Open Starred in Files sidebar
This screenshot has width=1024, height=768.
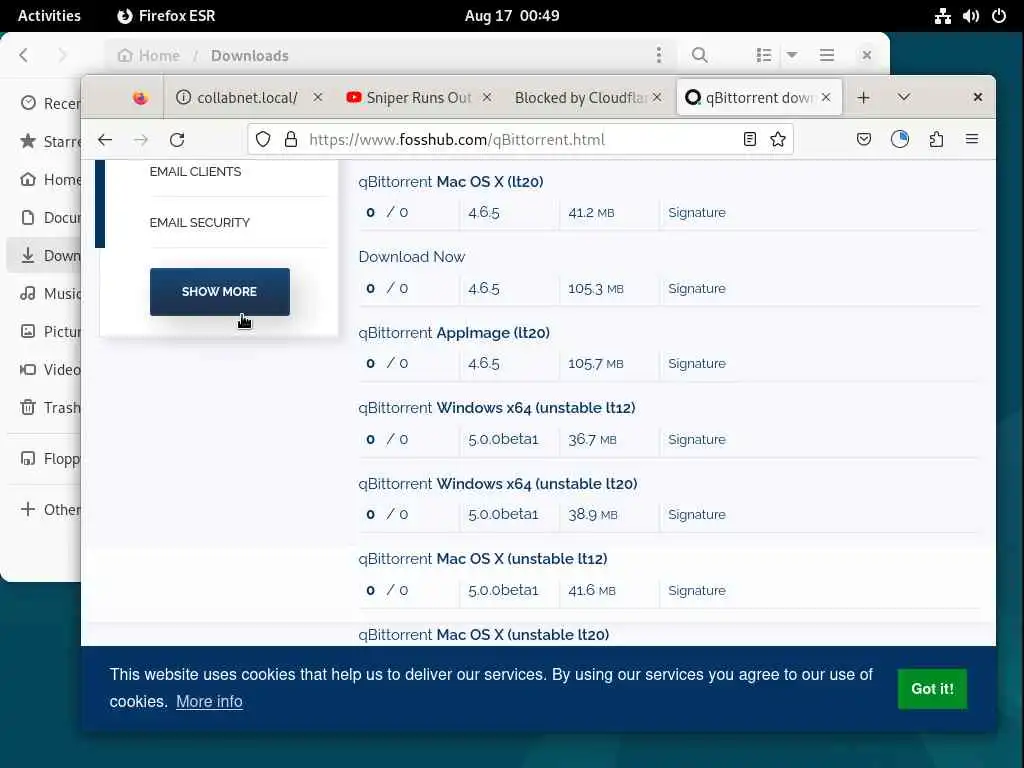click(x=49, y=141)
